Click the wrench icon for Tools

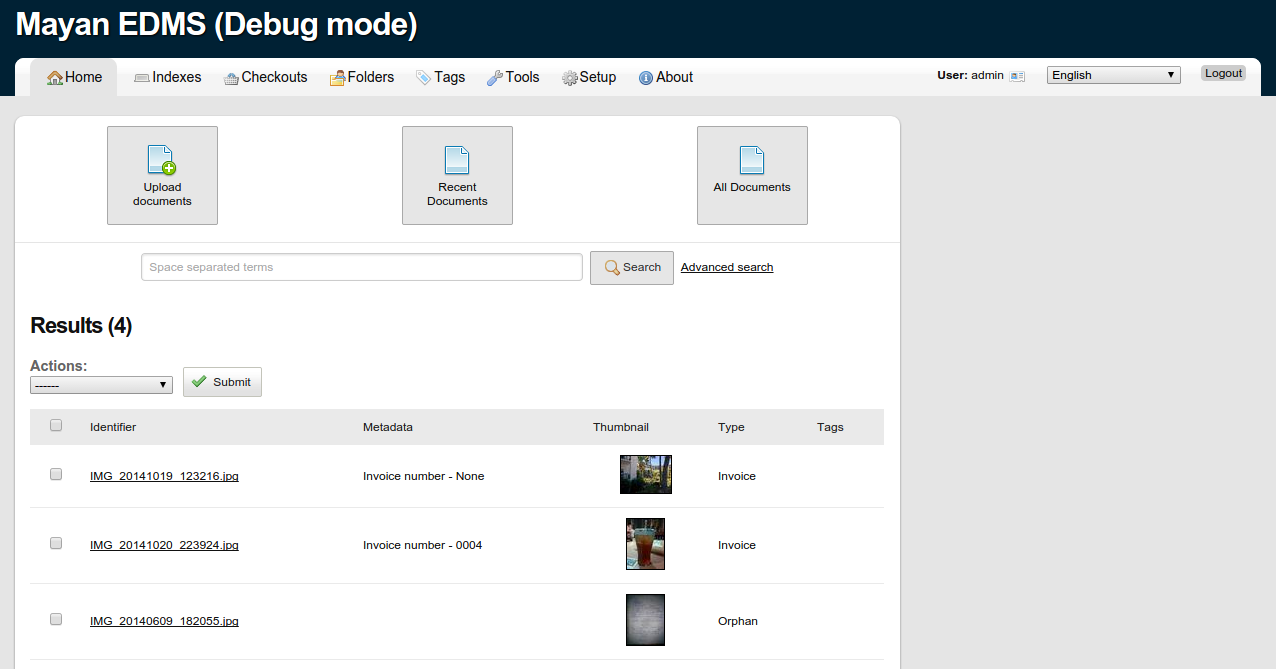coord(495,78)
